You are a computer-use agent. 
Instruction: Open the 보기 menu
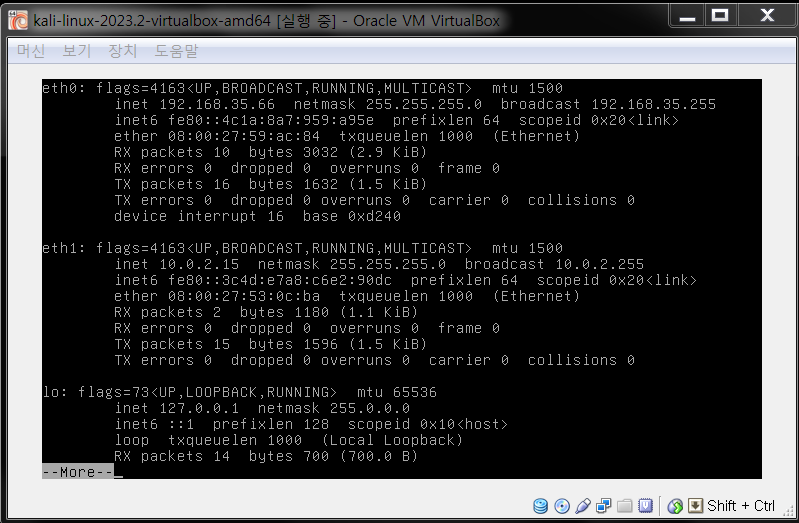click(x=77, y=50)
